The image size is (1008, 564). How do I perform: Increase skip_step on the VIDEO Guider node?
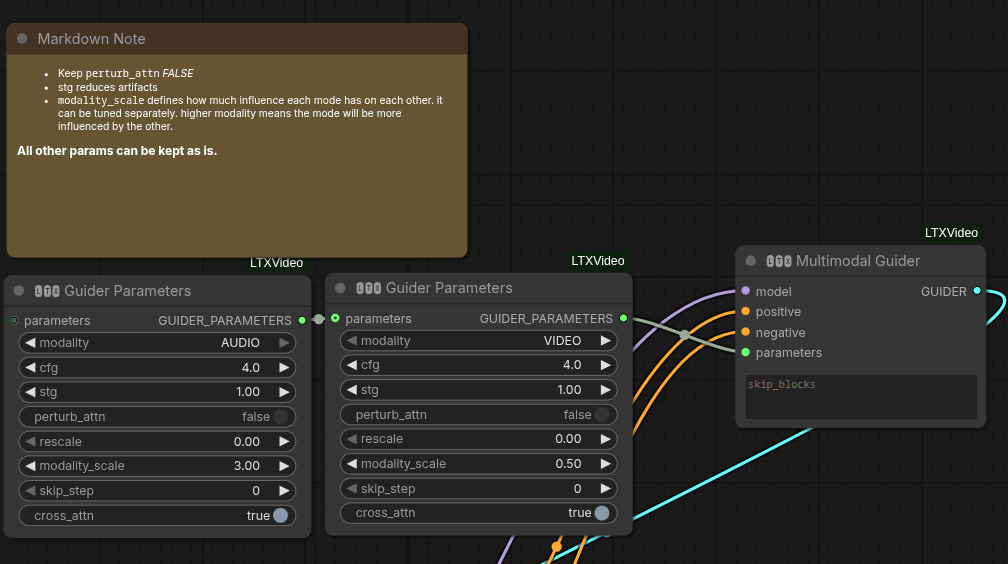606,489
